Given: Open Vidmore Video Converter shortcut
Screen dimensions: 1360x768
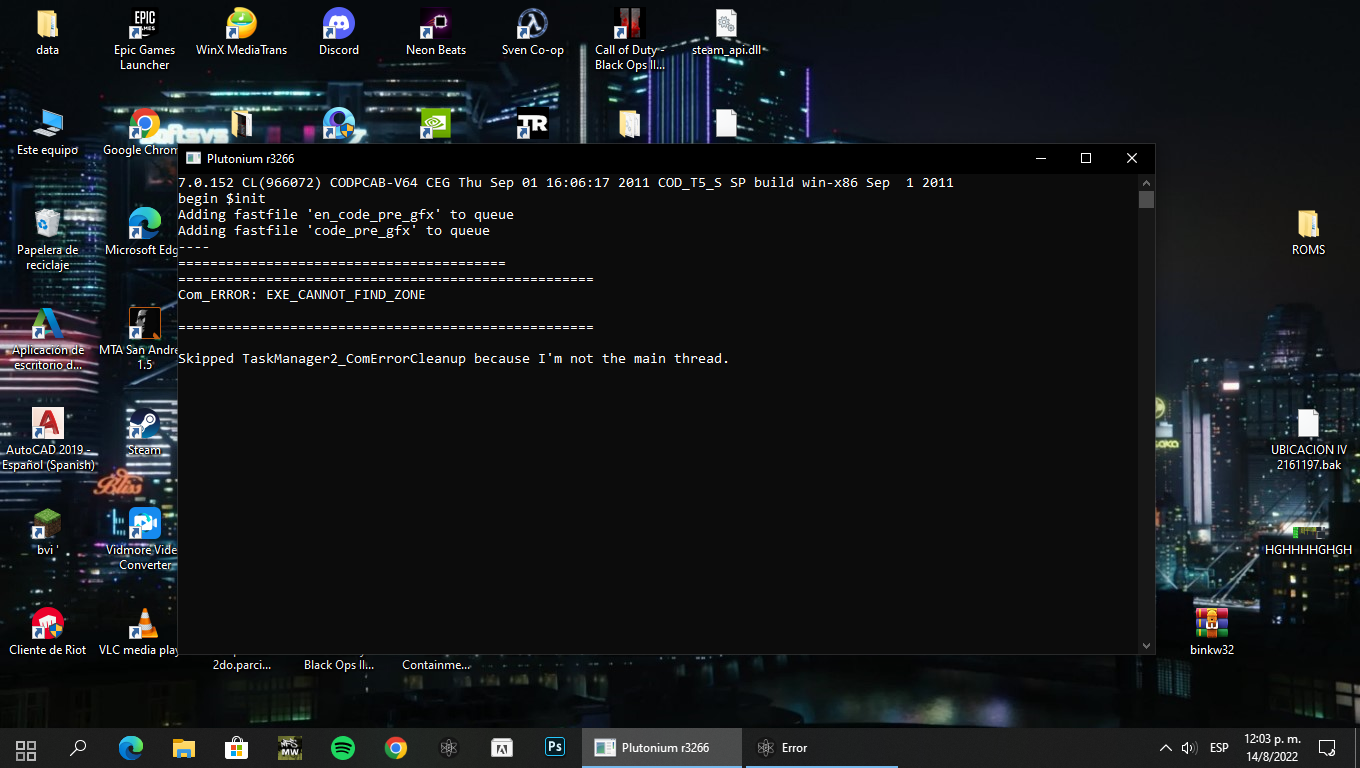Looking at the screenshot, I should tap(142, 539).
